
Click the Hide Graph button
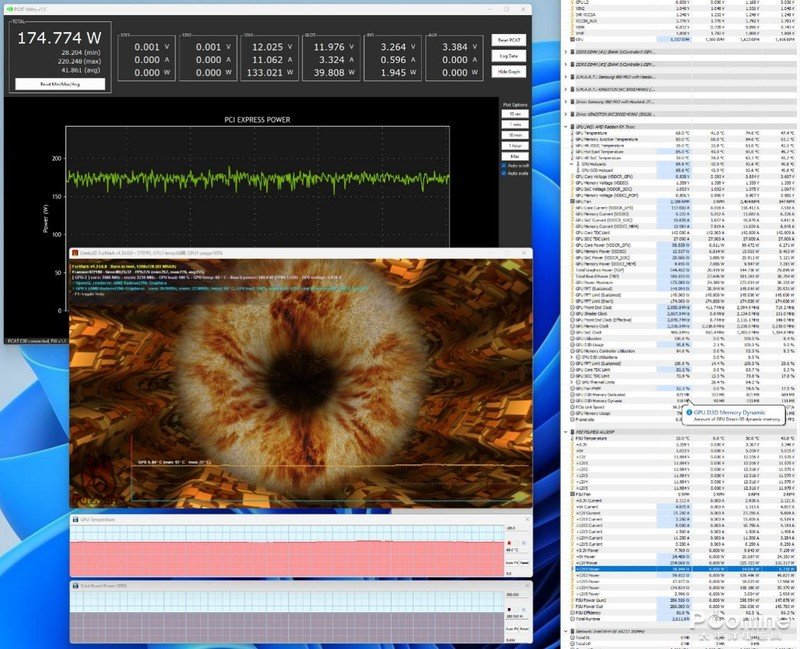[x=507, y=72]
